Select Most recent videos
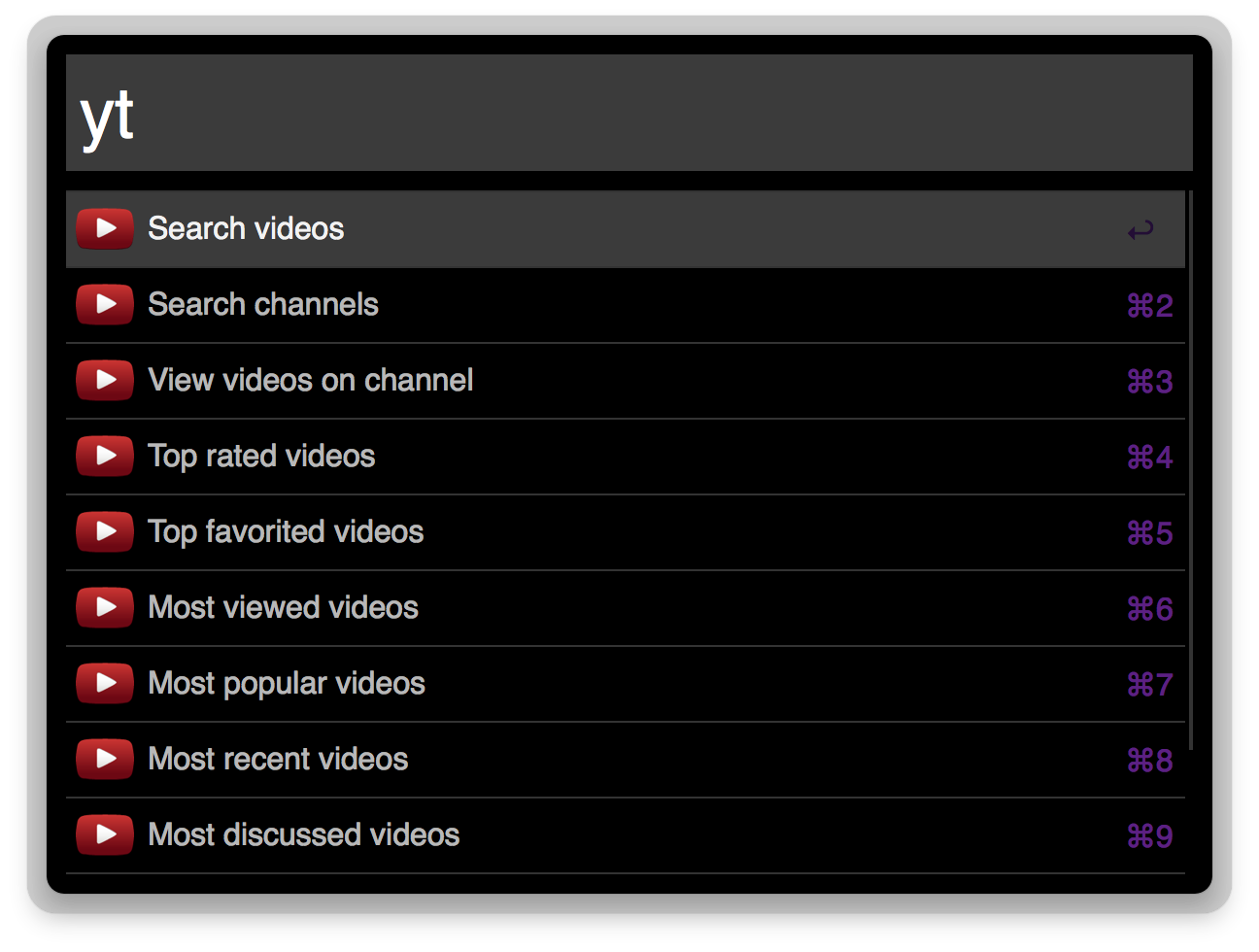 [626, 760]
